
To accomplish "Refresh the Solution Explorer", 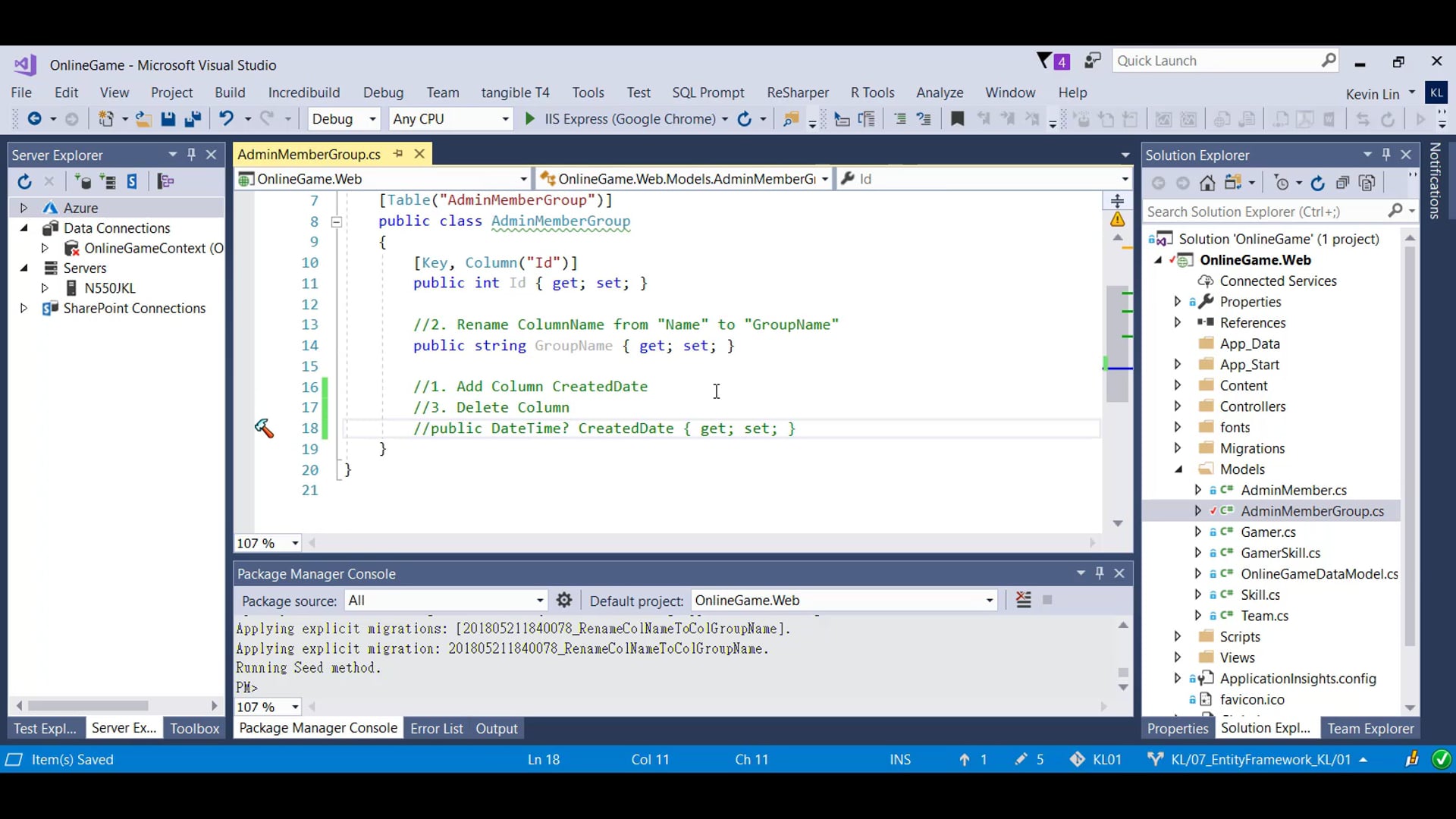I will (x=1317, y=183).
